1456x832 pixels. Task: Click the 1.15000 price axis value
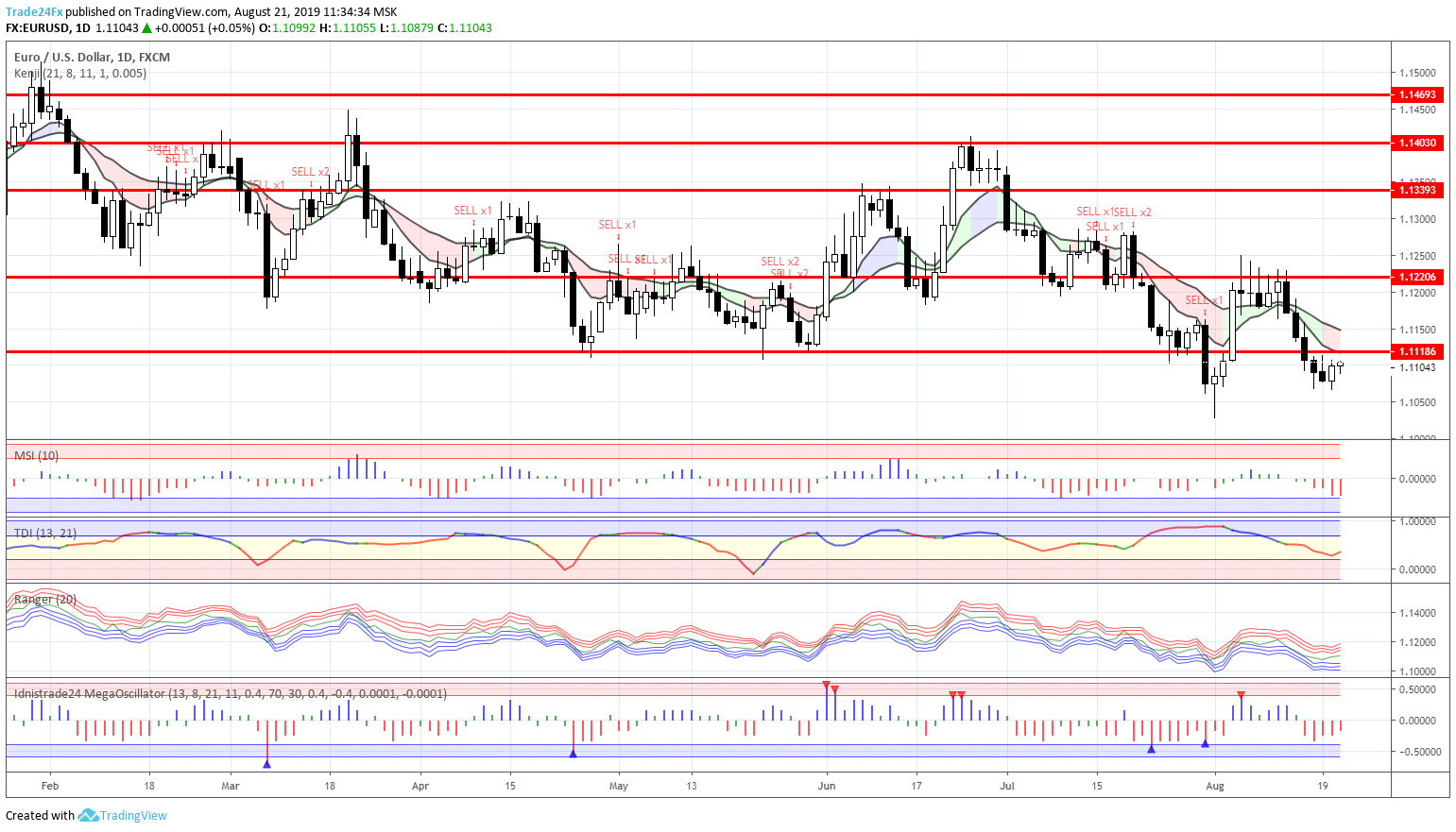point(1417,73)
